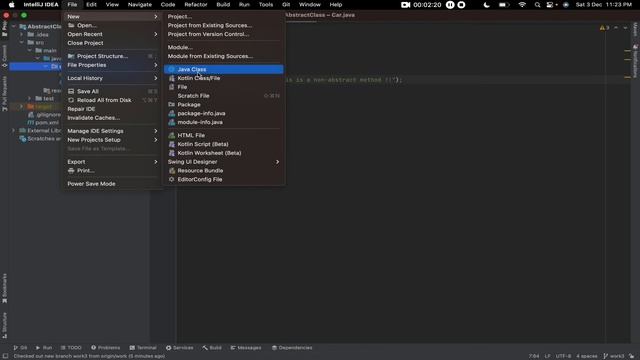
Task: Expand Open Recent submenu
Action: (x=112, y=34)
